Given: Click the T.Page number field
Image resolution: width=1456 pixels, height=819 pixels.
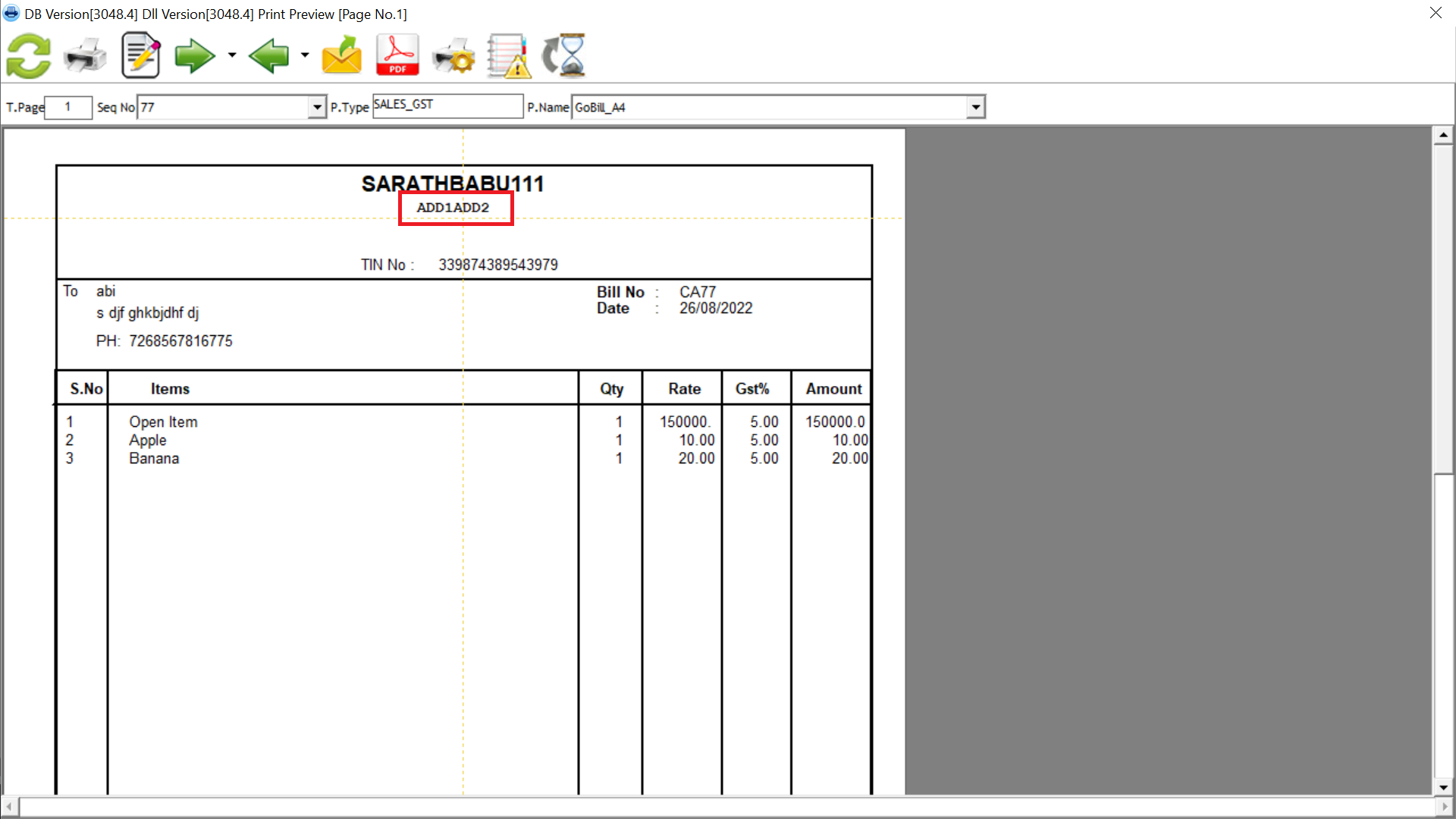Looking at the screenshot, I should (68, 107).
